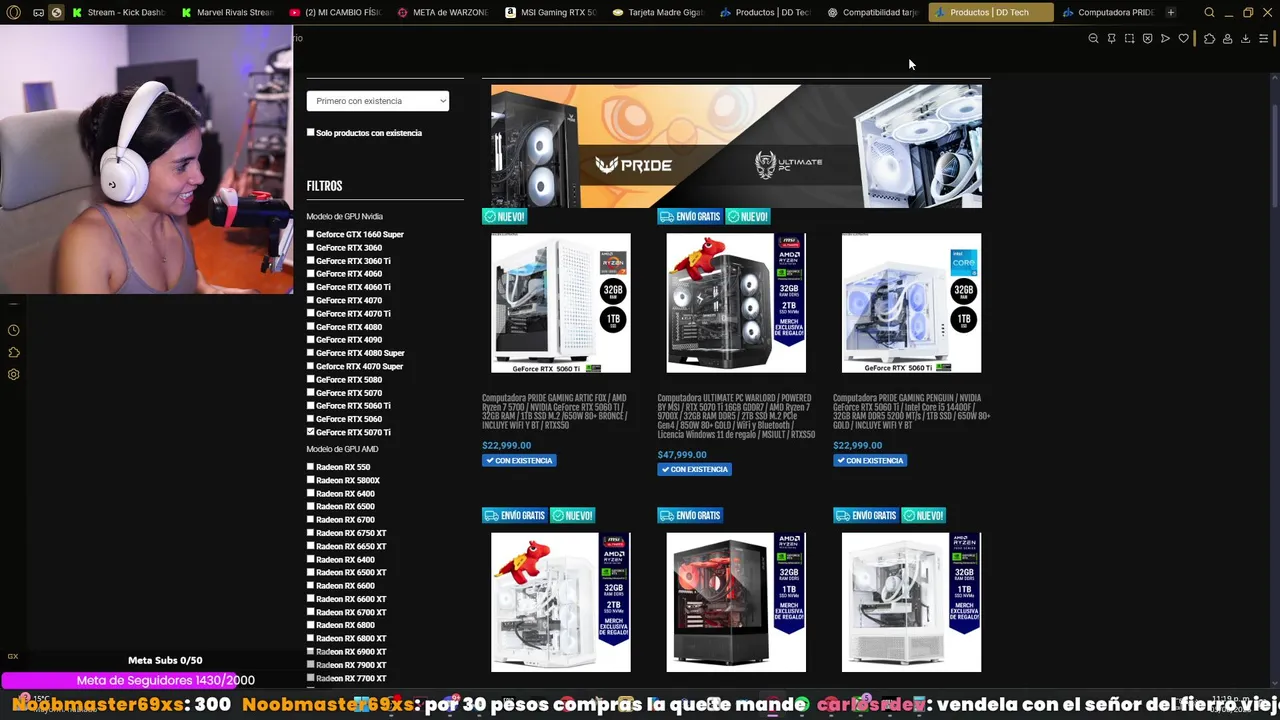Click the Modelo de GPU Nvidia heading
Screen dimensions: 1280x720
pyautogui.click(x=344, y=216)
